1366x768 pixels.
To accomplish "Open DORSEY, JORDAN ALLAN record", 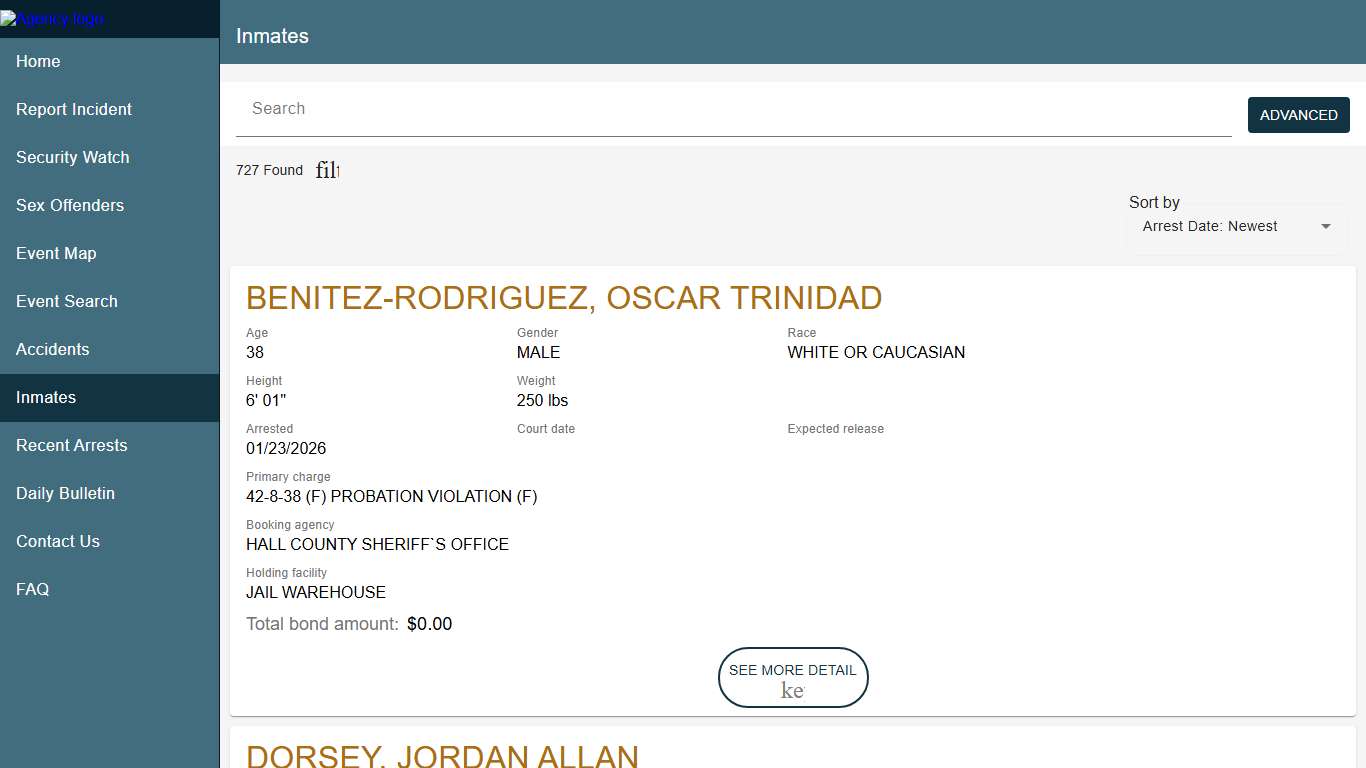I will click(442, 756).
